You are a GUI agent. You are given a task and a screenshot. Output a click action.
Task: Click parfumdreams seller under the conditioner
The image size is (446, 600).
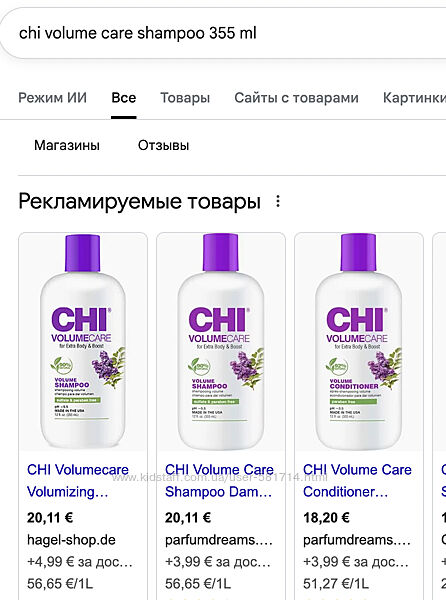point(357,540)
